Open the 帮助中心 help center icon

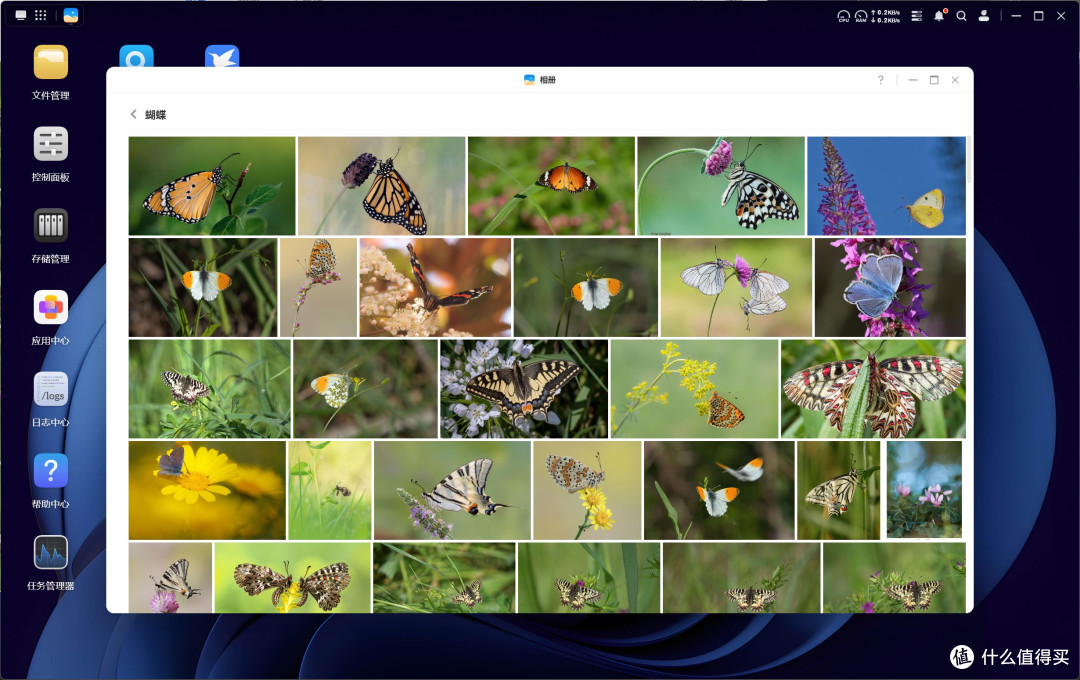click(x=50, y=471)
